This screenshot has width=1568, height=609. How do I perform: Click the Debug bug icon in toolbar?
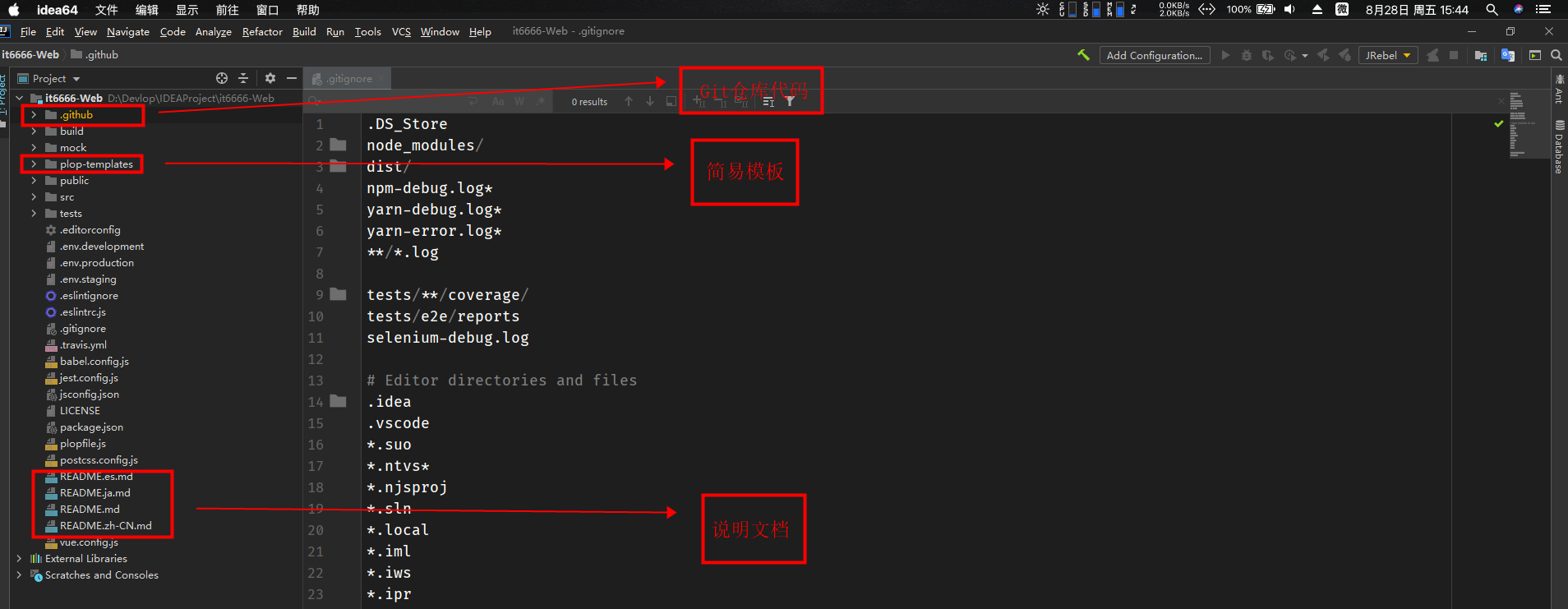pos(1247,55)
